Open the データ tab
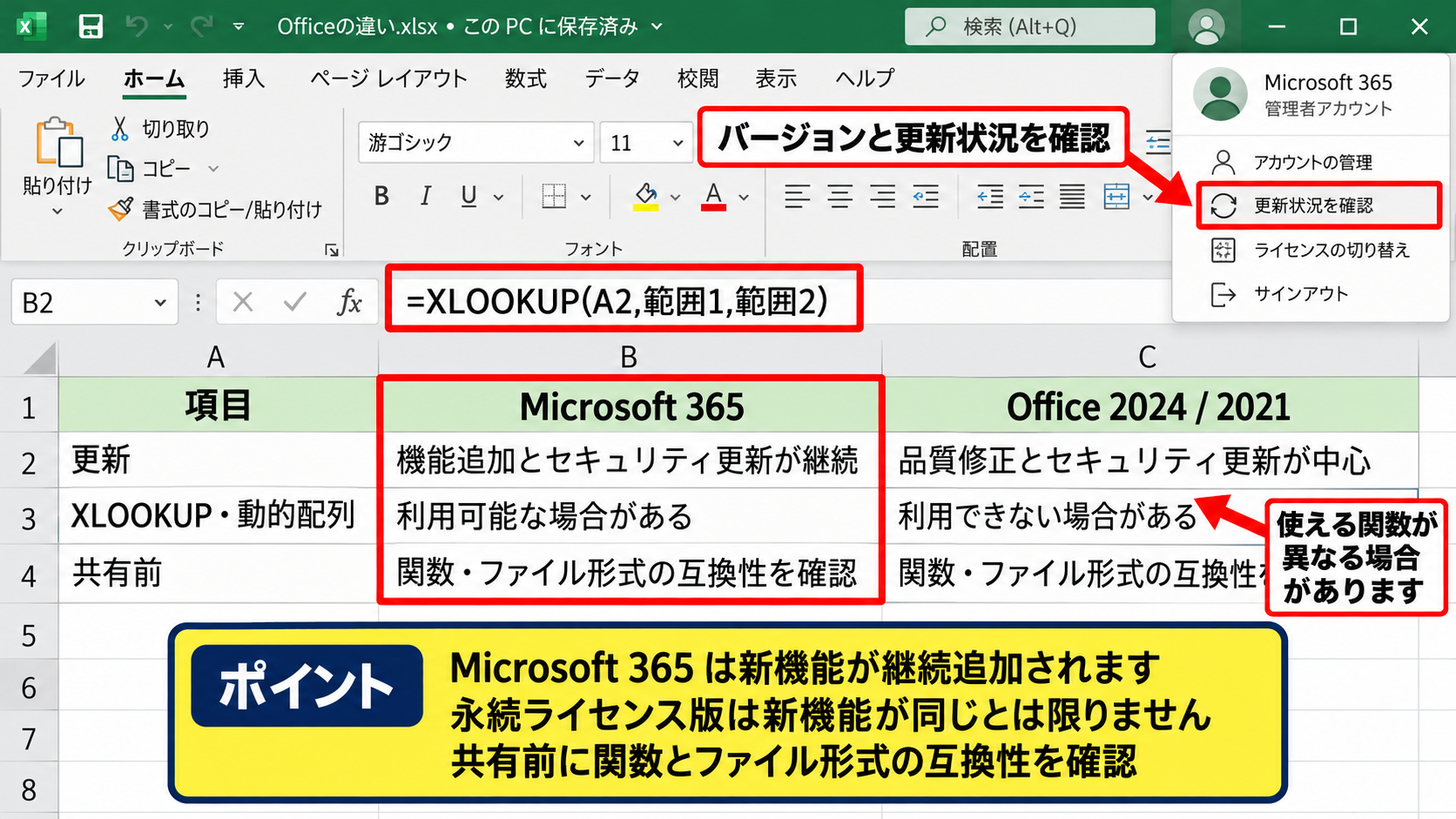The image size is (1456, 819). 612,78
